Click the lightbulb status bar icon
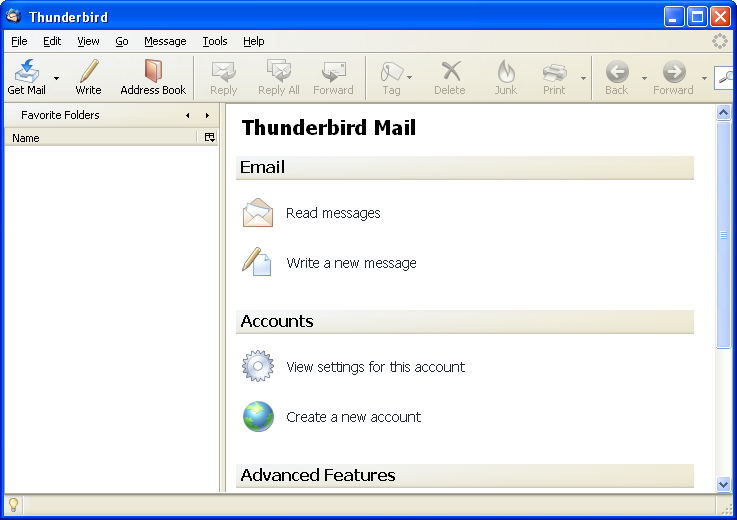 [13, 505]
